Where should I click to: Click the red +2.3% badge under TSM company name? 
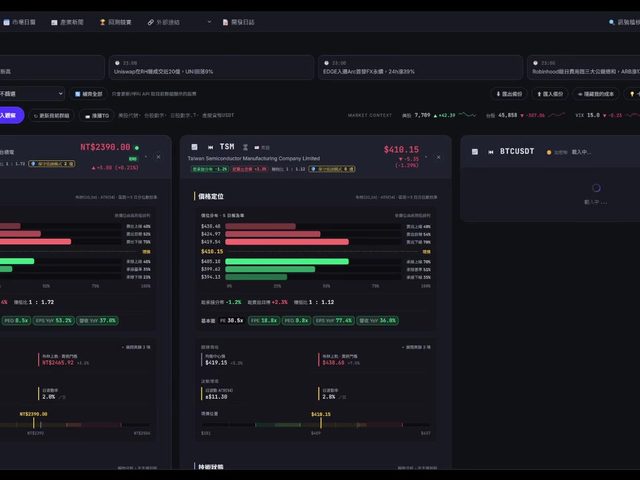[249, 169]
